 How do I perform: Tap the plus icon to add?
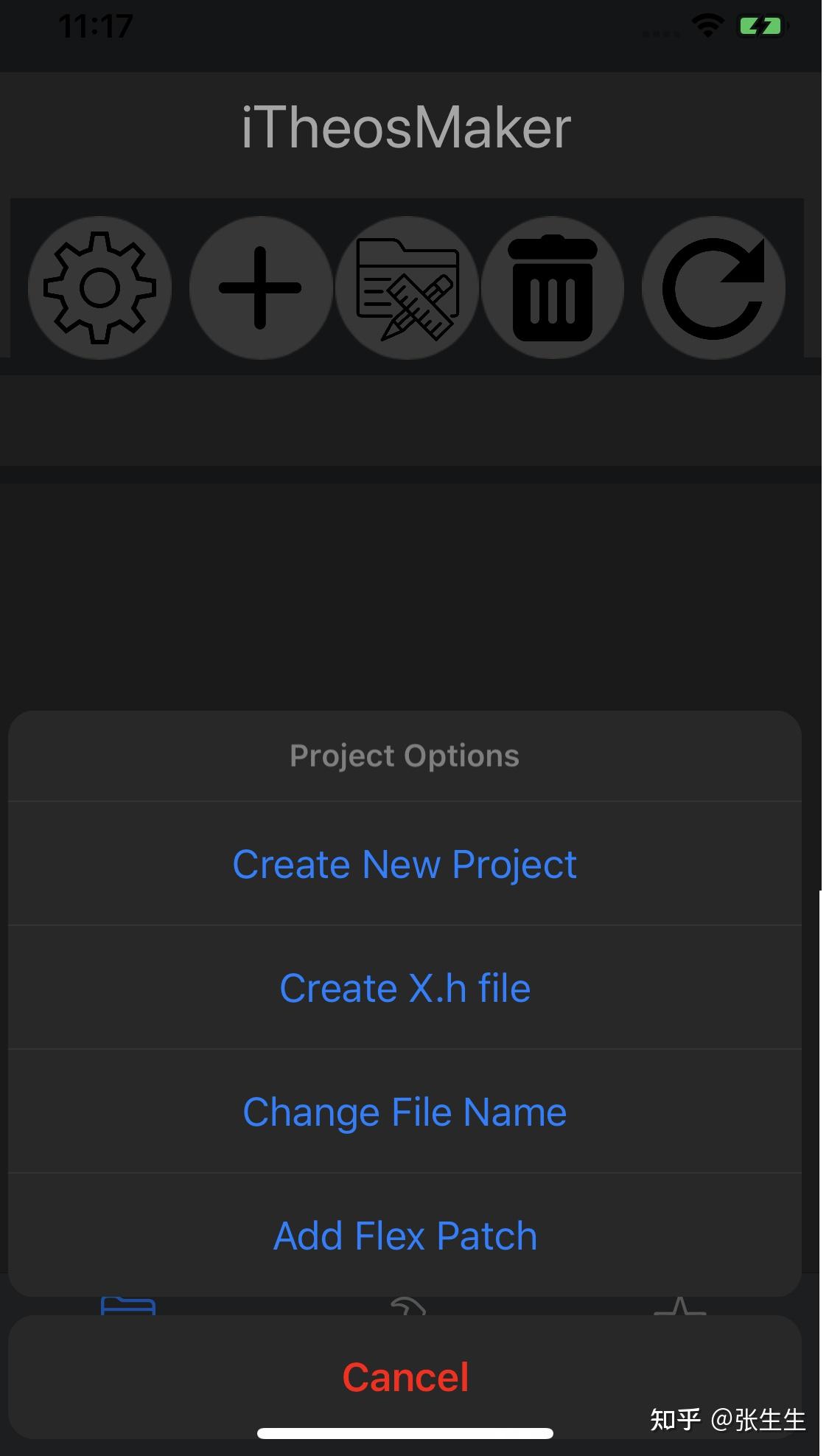260,288
